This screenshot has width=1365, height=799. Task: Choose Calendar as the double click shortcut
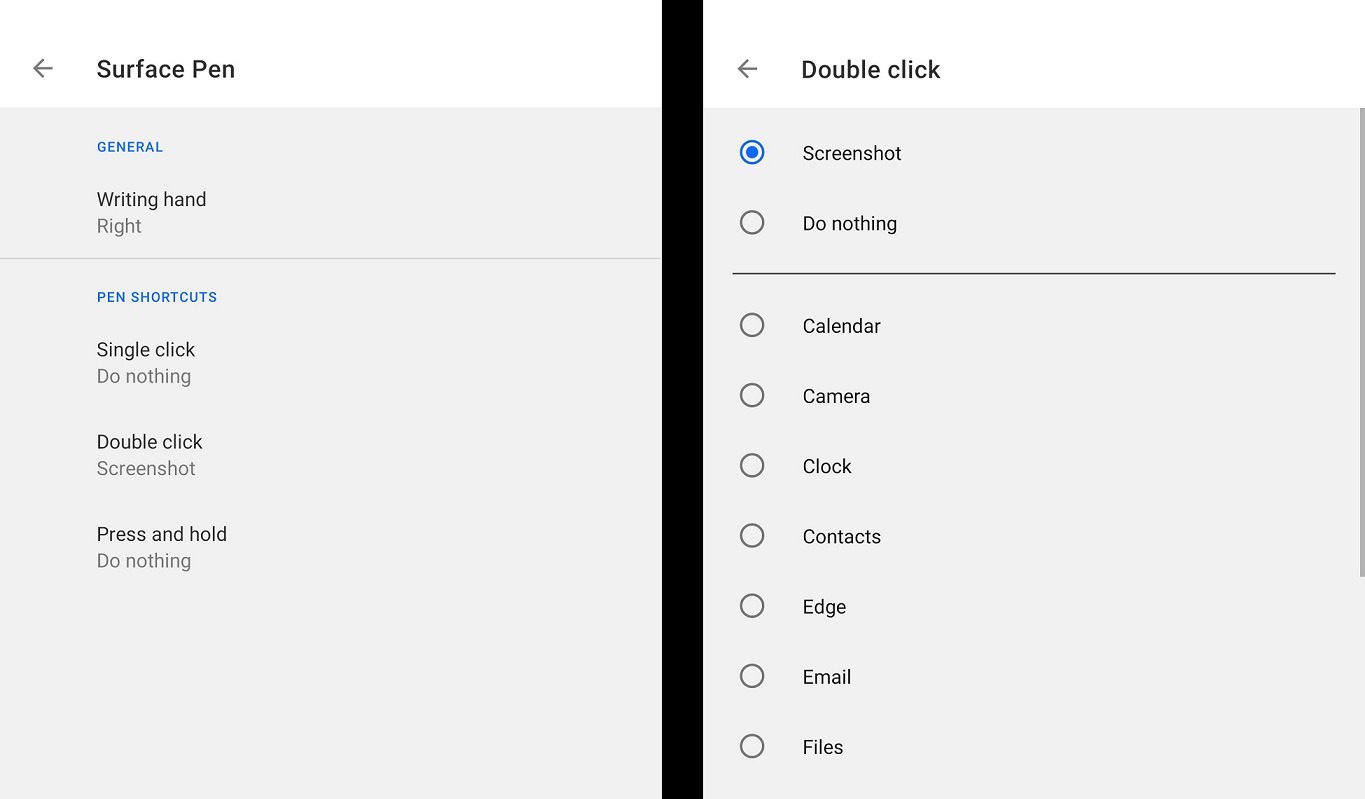[x=752, y=325]
